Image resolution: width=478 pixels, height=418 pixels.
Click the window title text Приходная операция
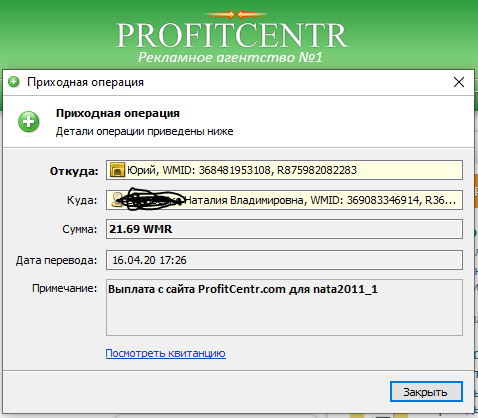pos(85,82)
